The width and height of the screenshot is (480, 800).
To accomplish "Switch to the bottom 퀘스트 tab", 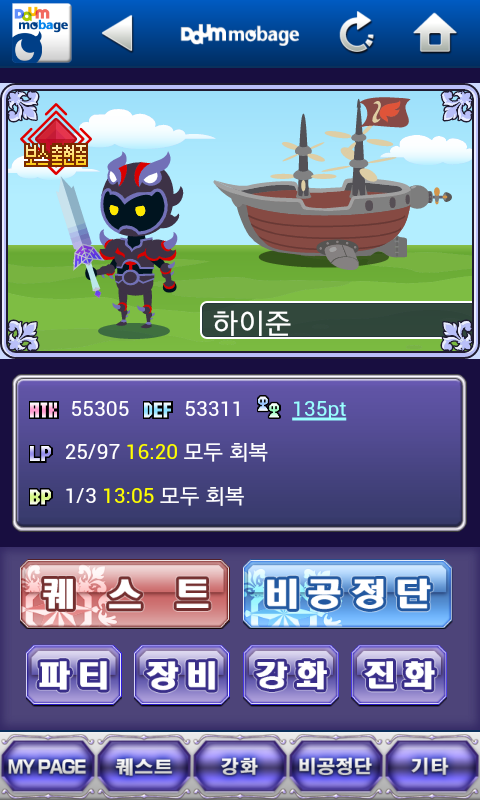I will (x=144, y=767).
